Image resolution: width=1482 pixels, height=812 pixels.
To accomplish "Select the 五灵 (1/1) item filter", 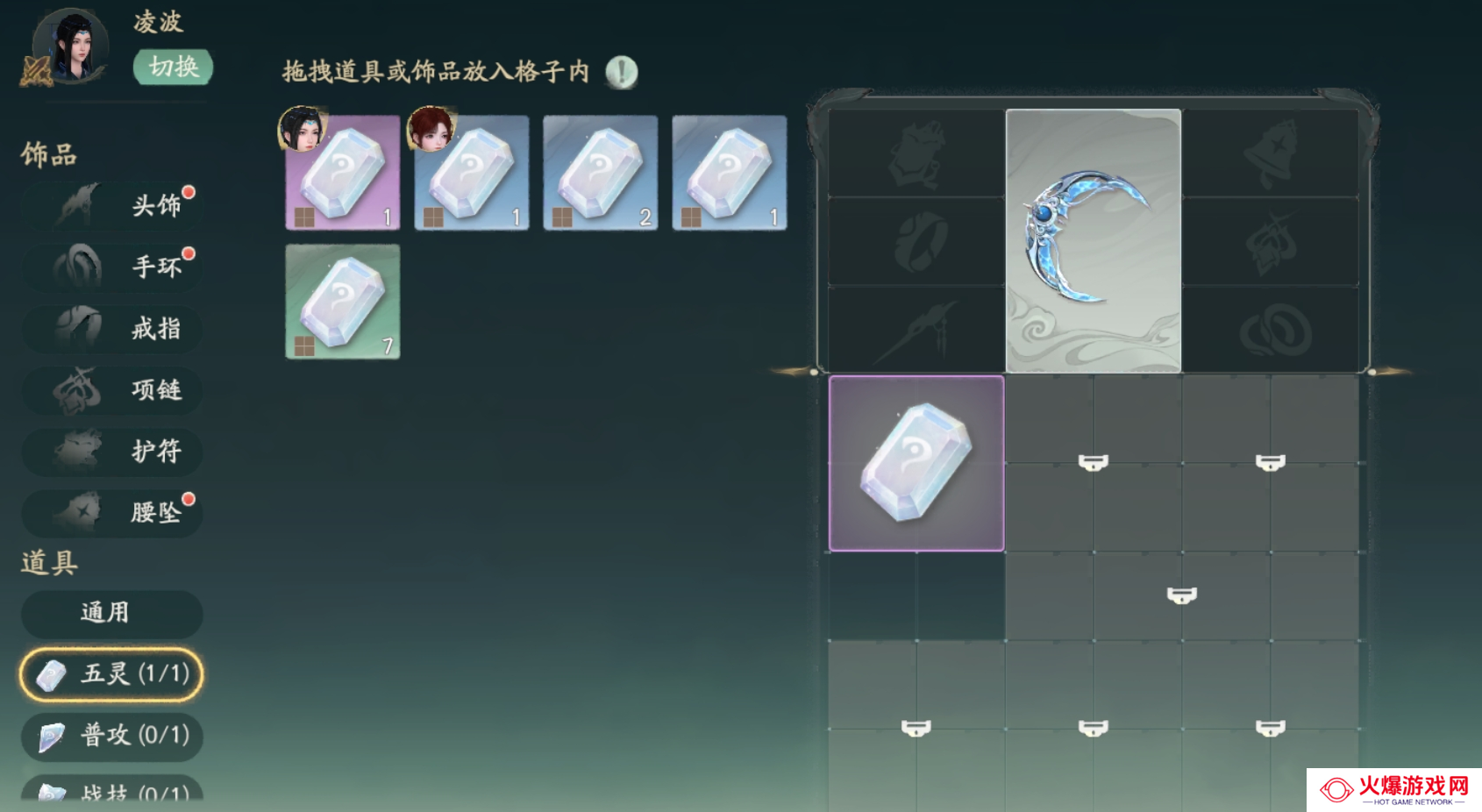I will pos(111,674).
